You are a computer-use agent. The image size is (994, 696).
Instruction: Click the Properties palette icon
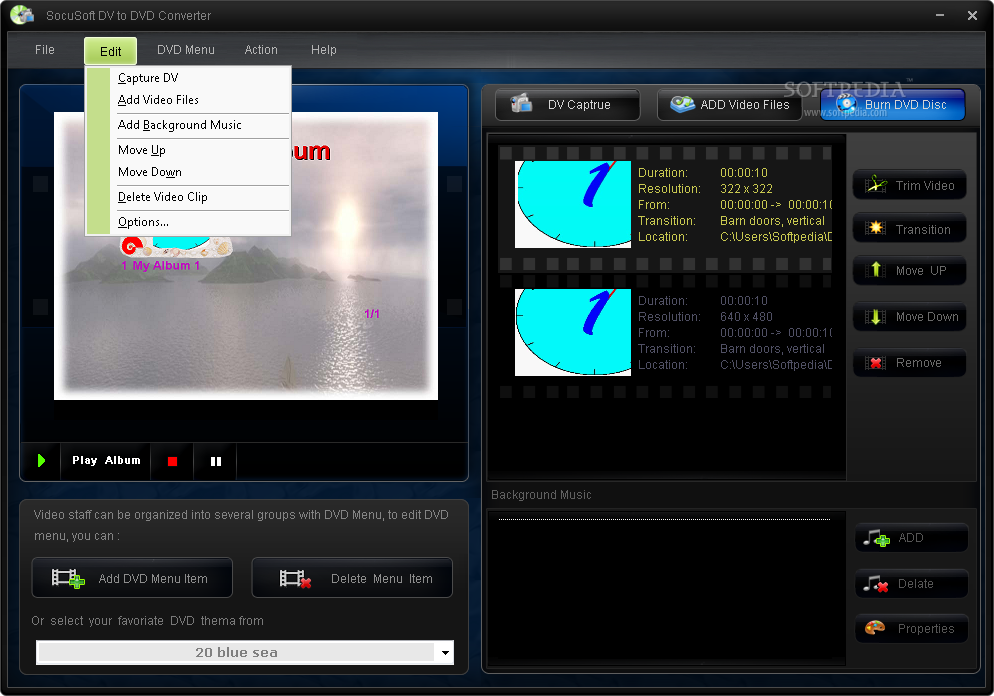pos(875,628)
